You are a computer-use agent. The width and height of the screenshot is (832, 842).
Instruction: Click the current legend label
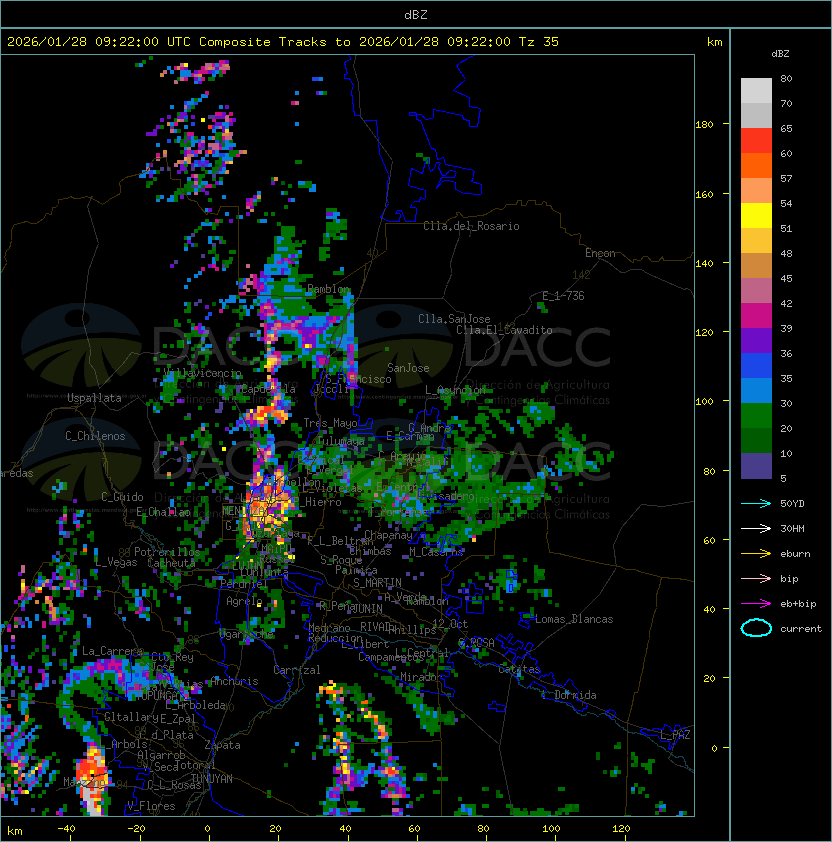coord(801,629)
